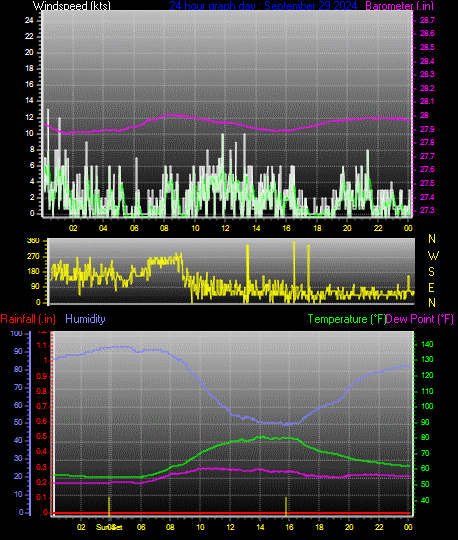Click the "8" value on windspeed scale
This screenshot has width=458, height=540.
pos(32,149)
